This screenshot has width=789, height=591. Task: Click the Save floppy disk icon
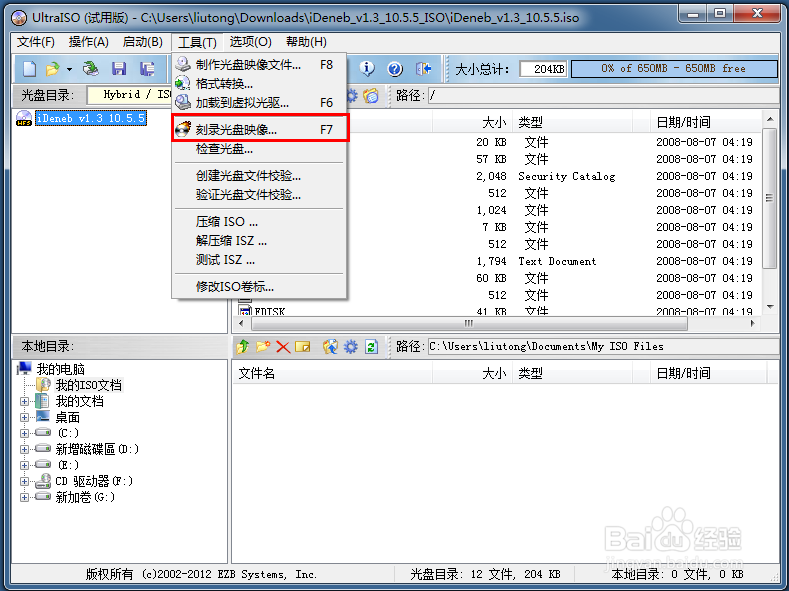119,69
